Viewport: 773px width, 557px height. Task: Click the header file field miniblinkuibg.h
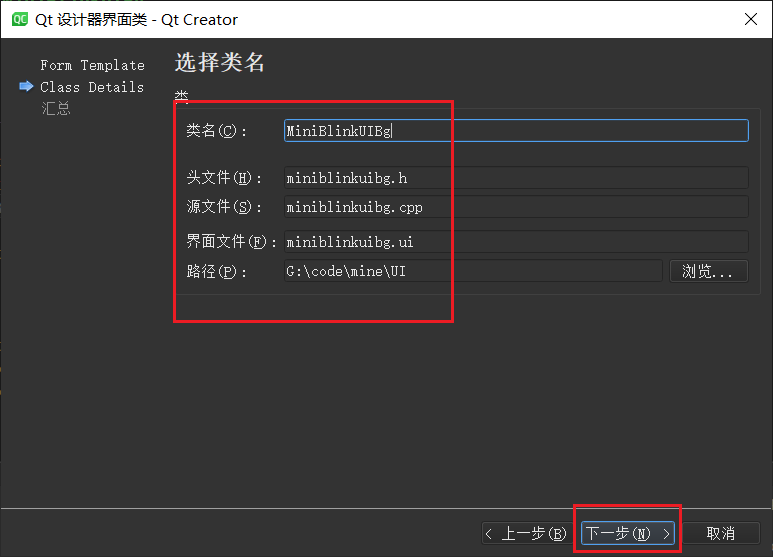point(516,177)
